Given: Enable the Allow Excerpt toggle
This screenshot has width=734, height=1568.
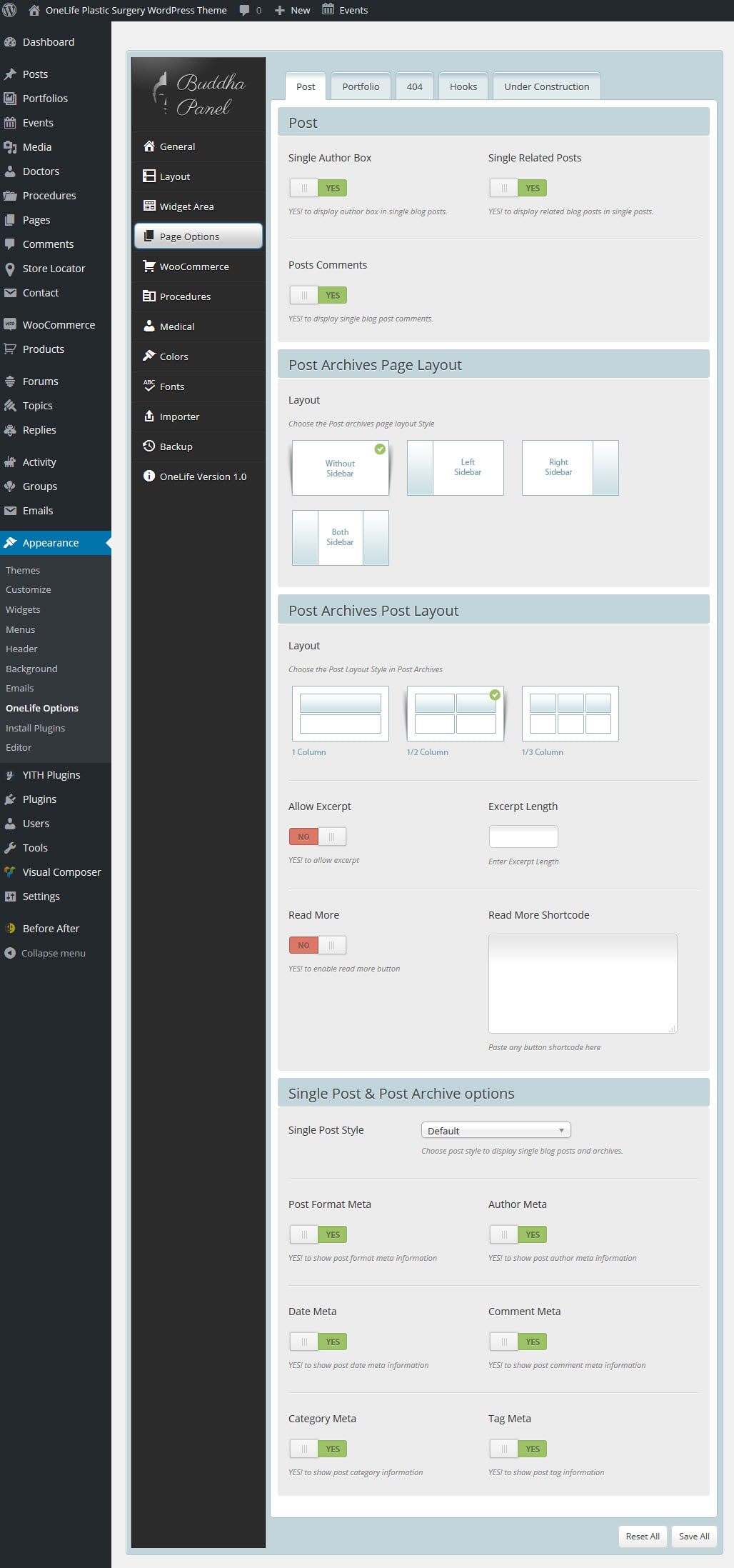Looking at the screenshot, I should coord(318,837).
